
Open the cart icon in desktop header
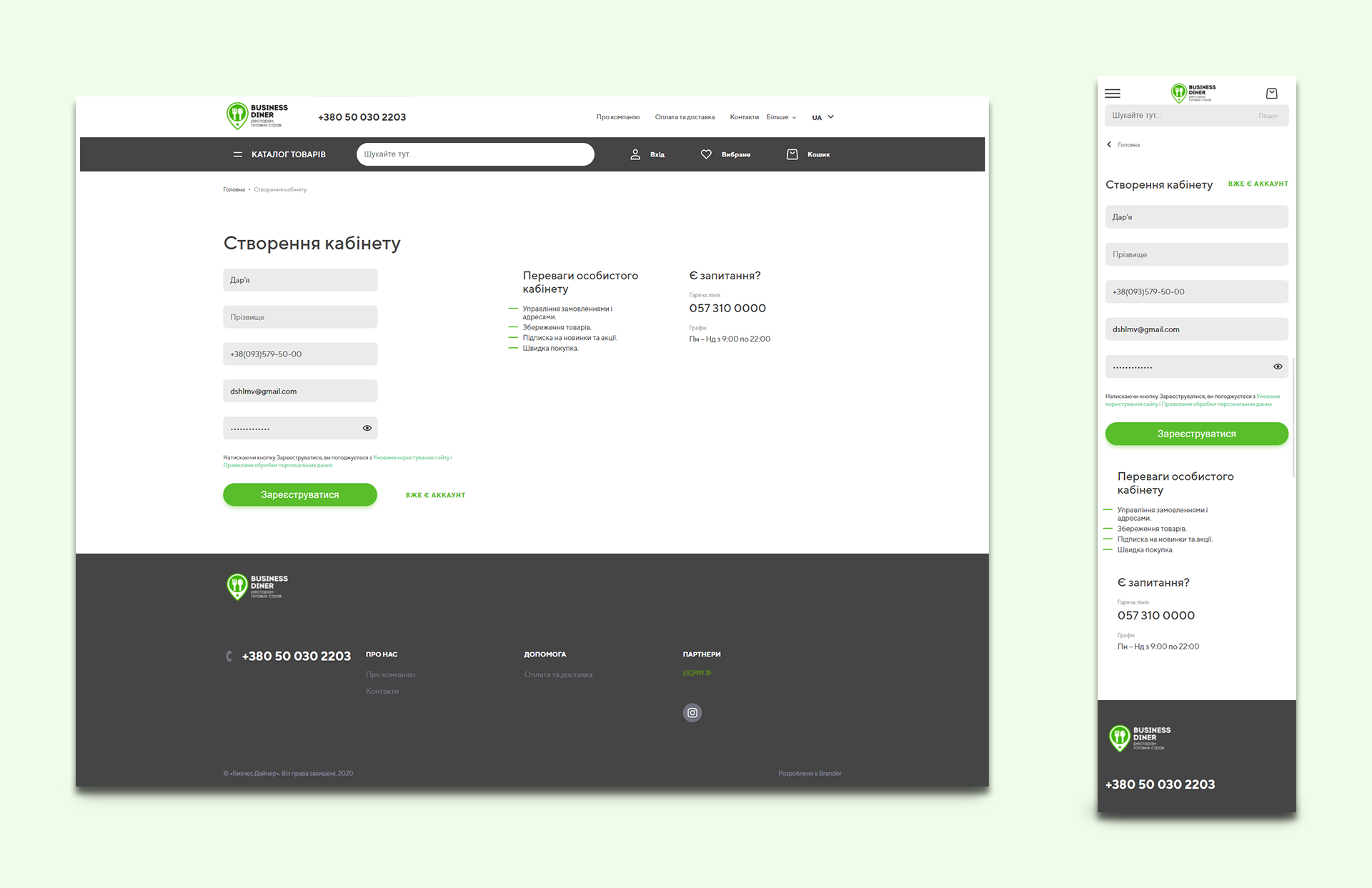(x=792, y=154)
